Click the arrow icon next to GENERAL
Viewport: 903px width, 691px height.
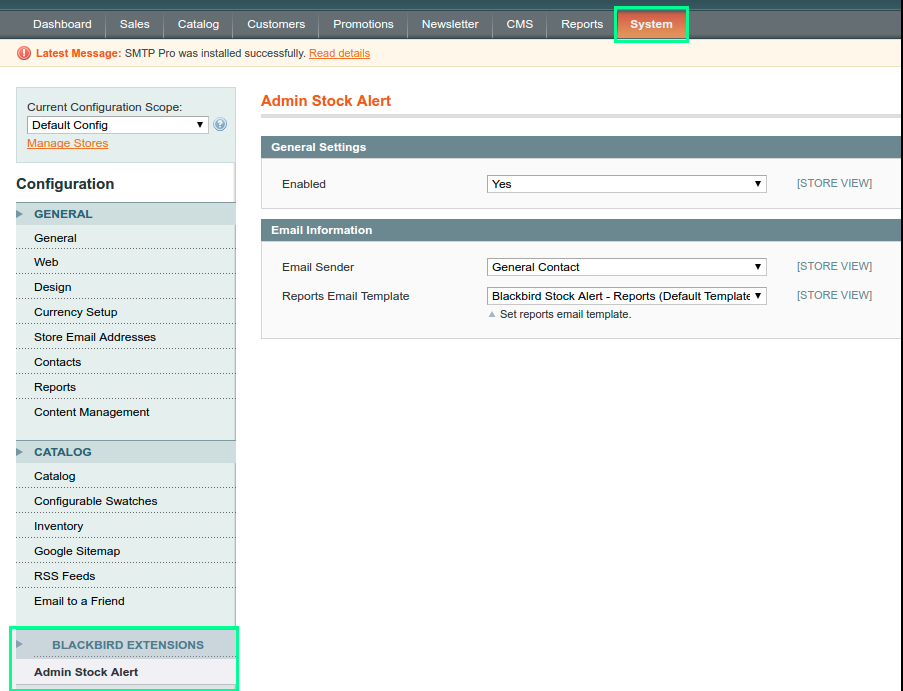pos(20,214)
